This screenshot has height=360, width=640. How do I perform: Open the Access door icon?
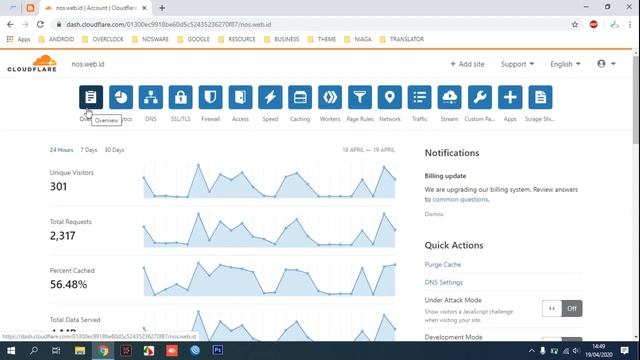pos(240,97)
